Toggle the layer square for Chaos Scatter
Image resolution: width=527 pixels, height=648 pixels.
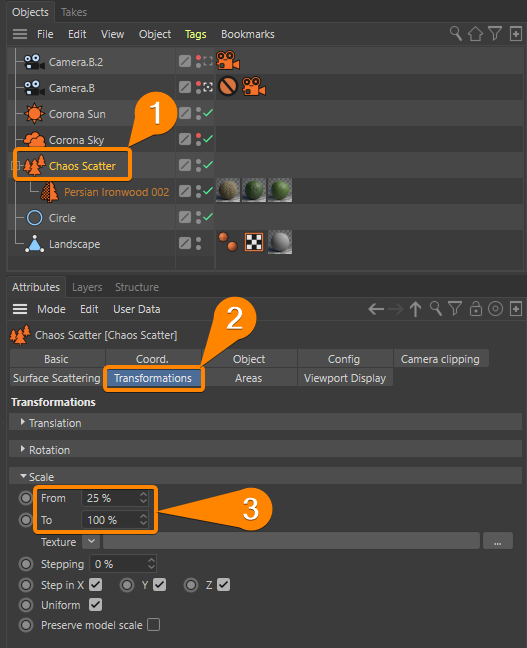coord(185,165)
